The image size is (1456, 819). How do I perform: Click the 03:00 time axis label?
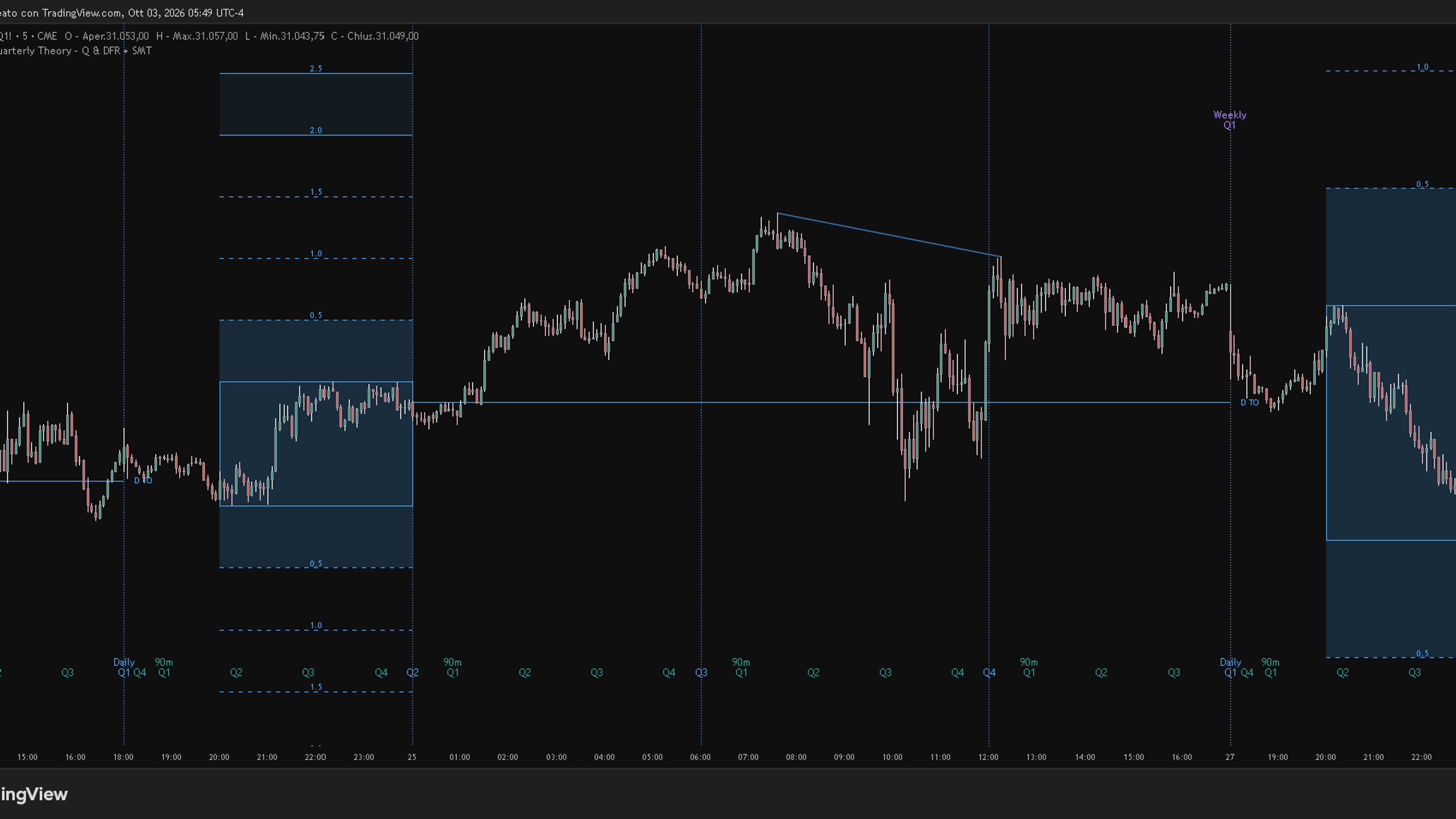pyautogui.click(x=556, y=757)
